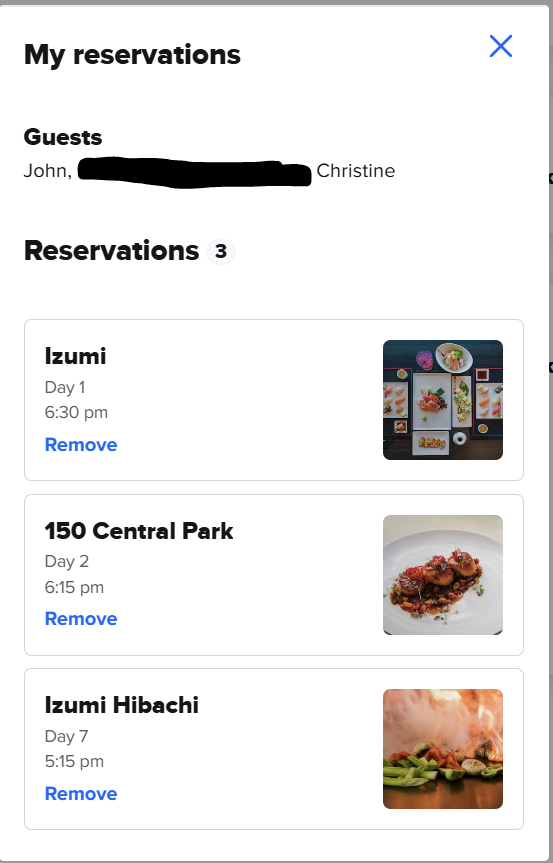The height and width of the screenshot is (863, 553).
Task: Select the Izumi restaurant title
Action: tap(75, 356)
